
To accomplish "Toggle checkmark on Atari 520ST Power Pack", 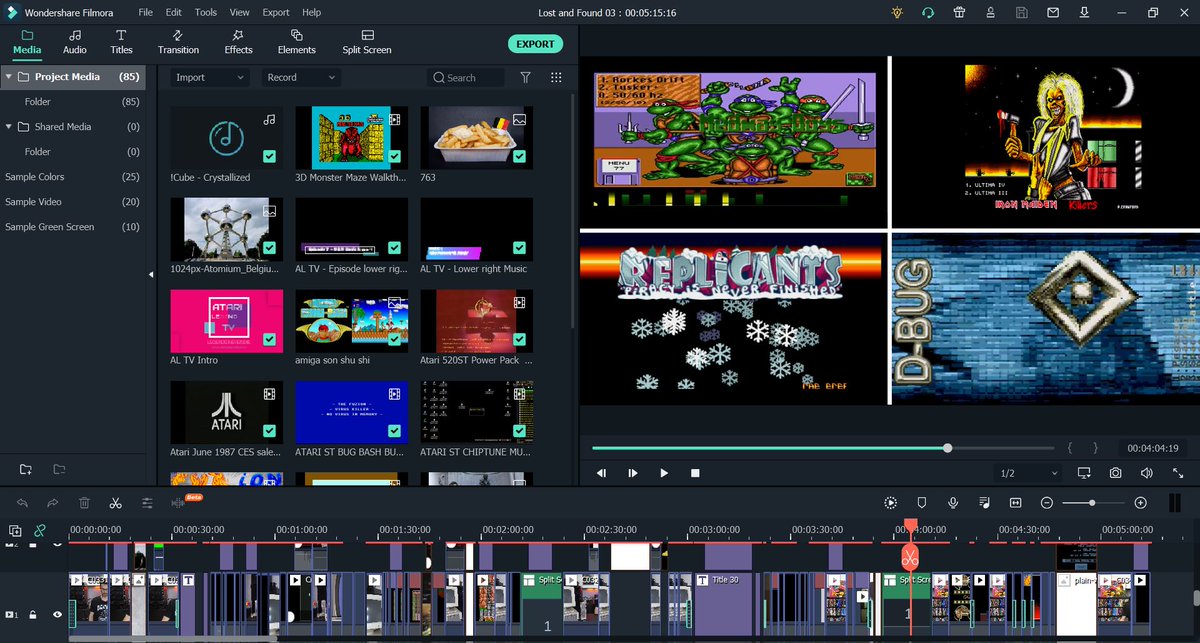I will pos(519,340).
